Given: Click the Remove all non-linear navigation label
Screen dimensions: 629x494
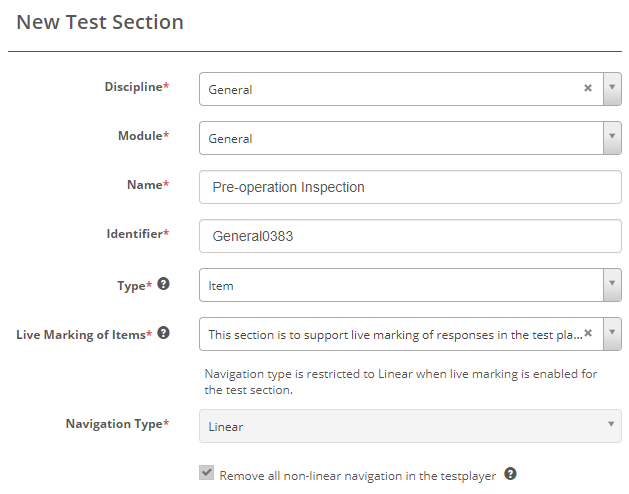Looking at the screenshot, I should (357, 476).
